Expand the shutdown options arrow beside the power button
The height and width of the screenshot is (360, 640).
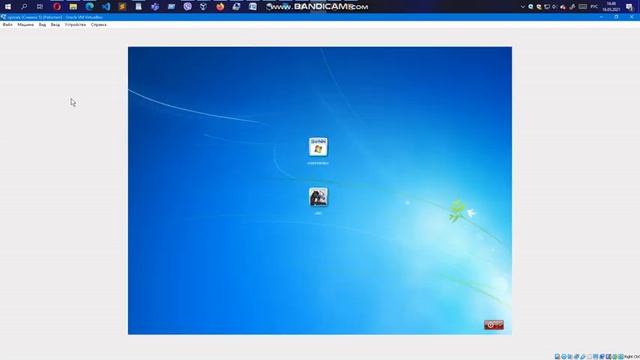[500, 325]
